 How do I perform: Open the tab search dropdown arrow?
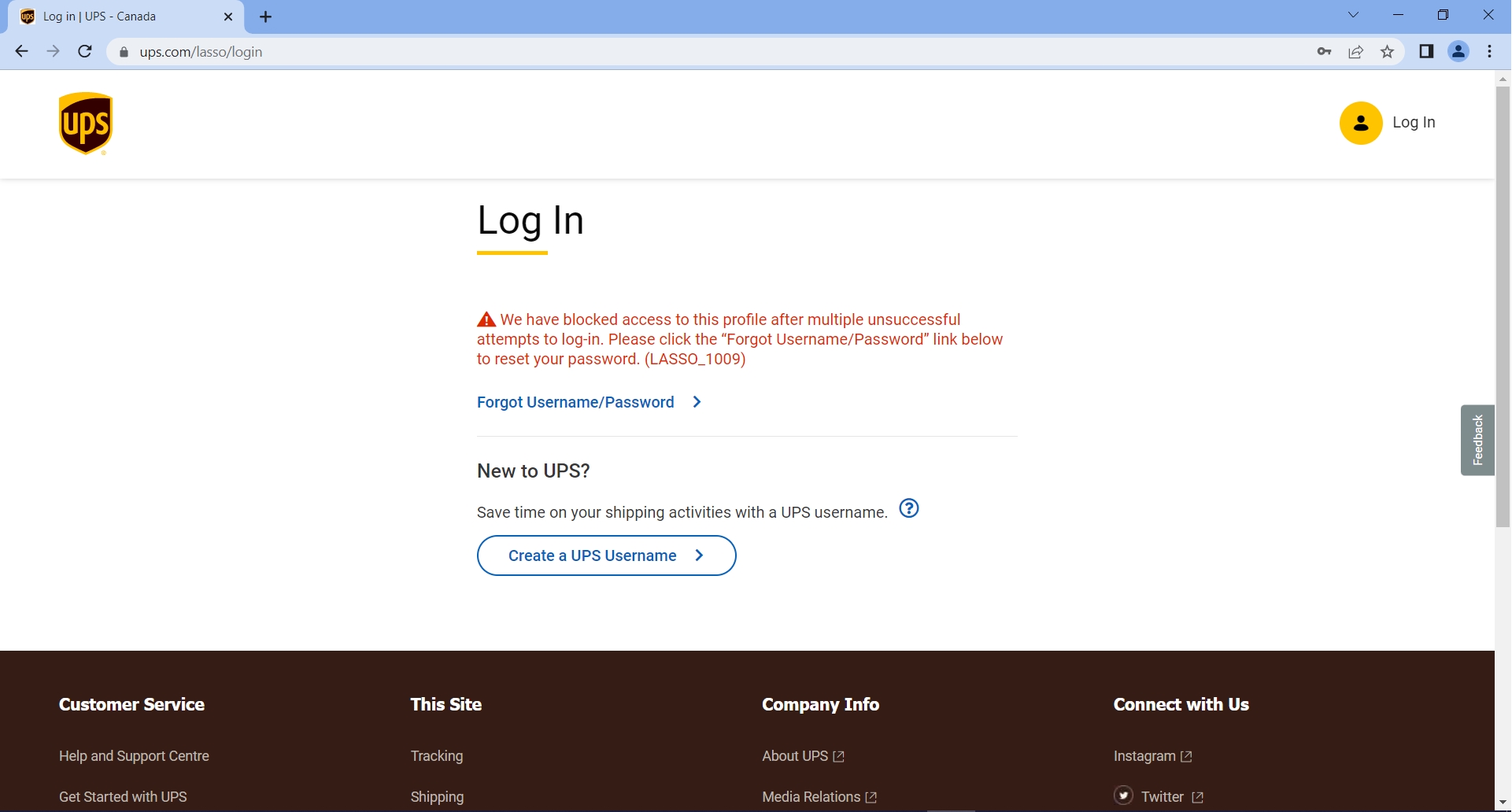click(x=1354, y=14)
